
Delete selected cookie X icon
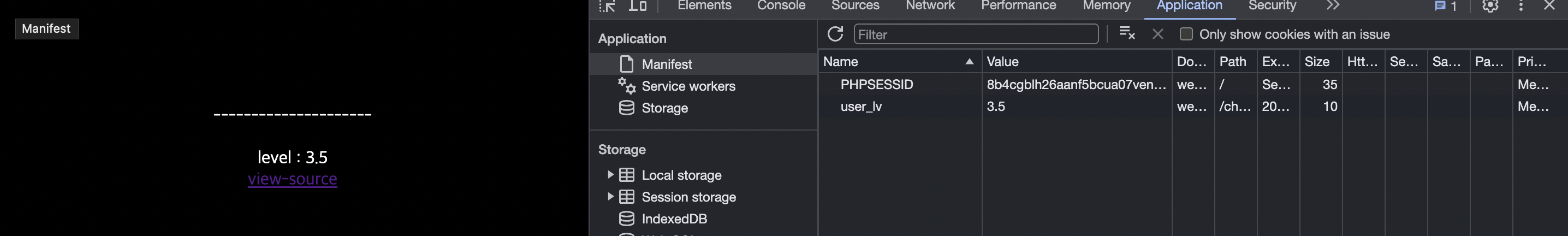point(1158,34)
